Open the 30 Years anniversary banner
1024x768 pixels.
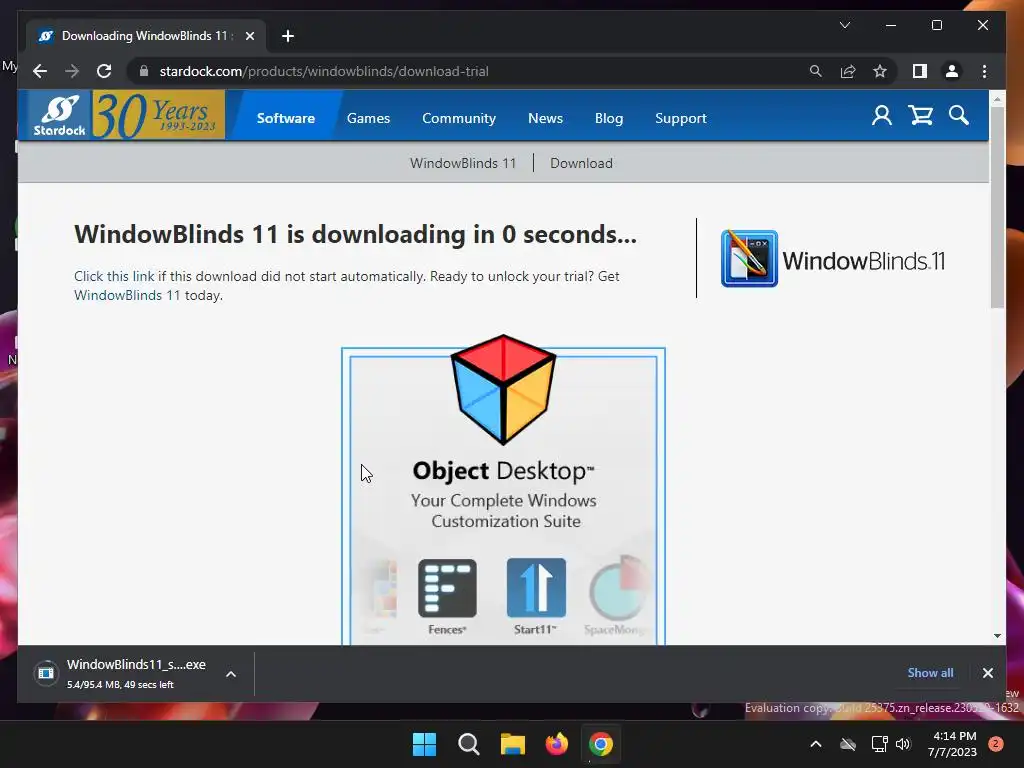point(159,116)
